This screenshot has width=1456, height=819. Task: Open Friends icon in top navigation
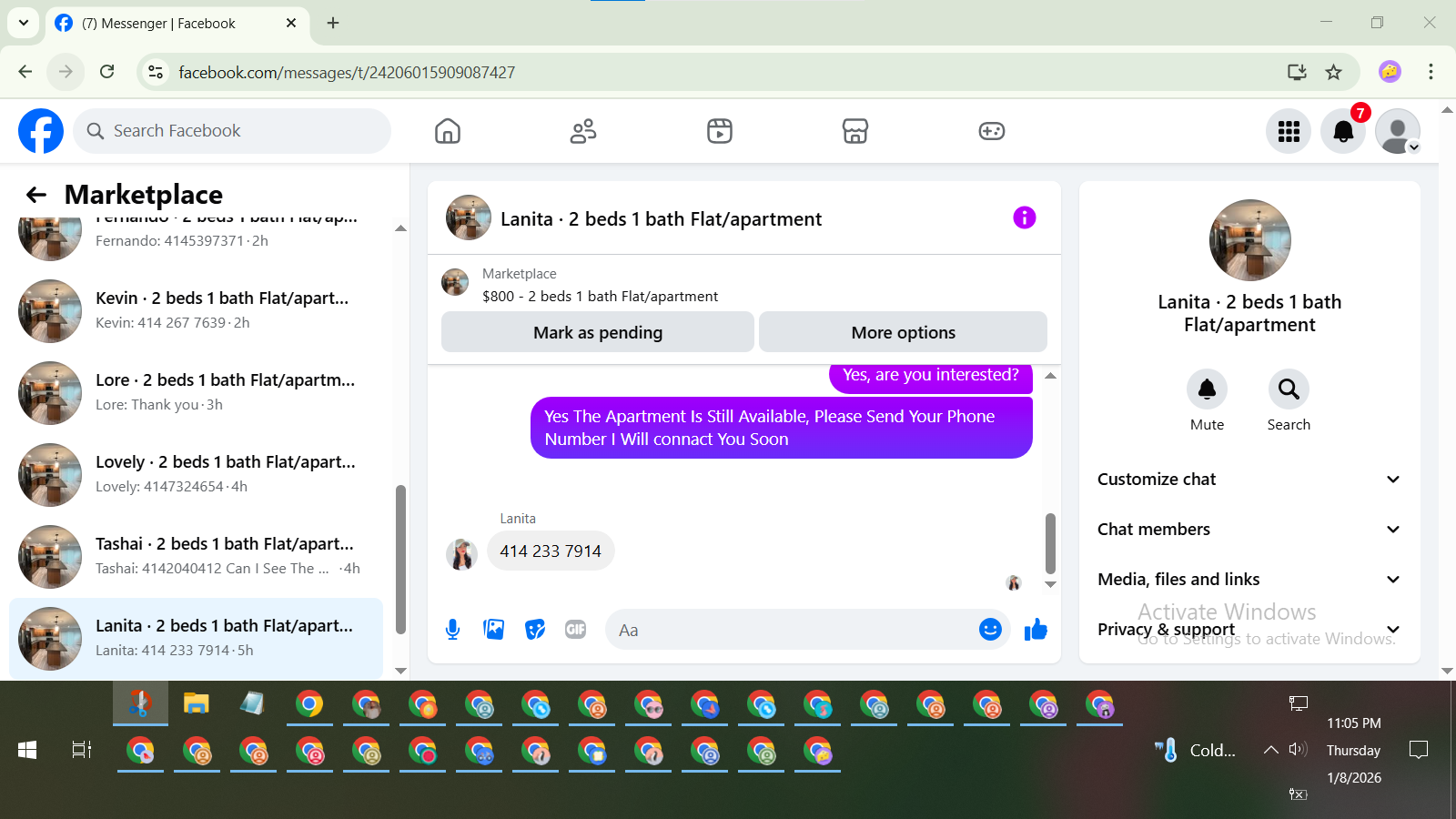(583, 131)
